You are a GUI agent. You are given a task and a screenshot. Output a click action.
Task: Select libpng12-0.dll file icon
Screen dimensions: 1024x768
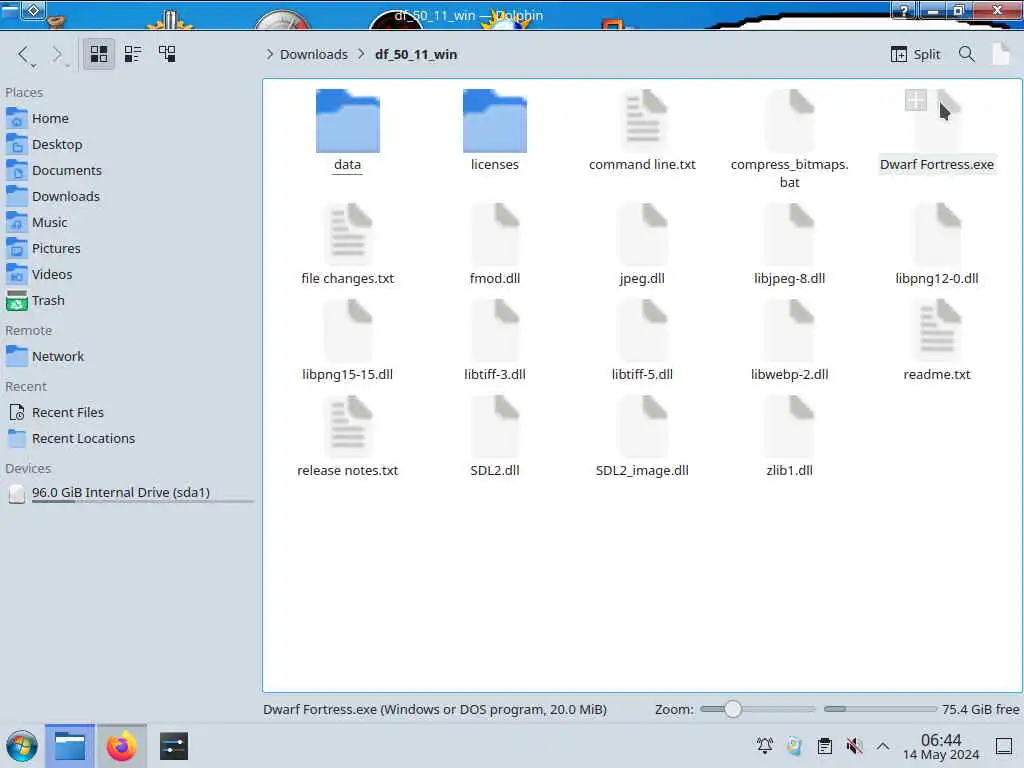click(936, 235)
